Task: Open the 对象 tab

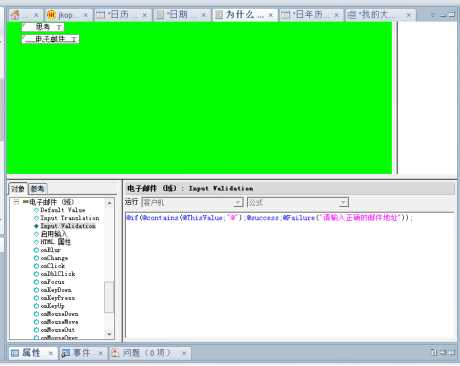Action: 18,189
